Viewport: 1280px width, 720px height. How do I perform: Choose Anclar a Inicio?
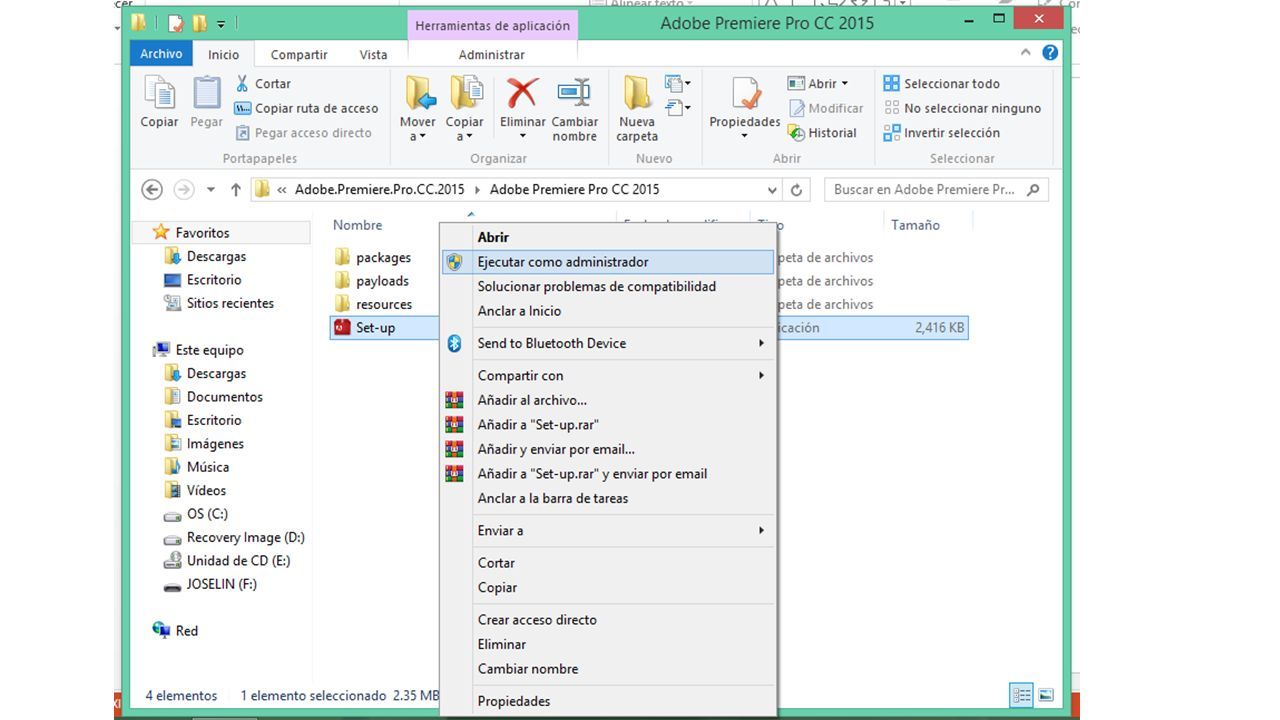(608, 311)
